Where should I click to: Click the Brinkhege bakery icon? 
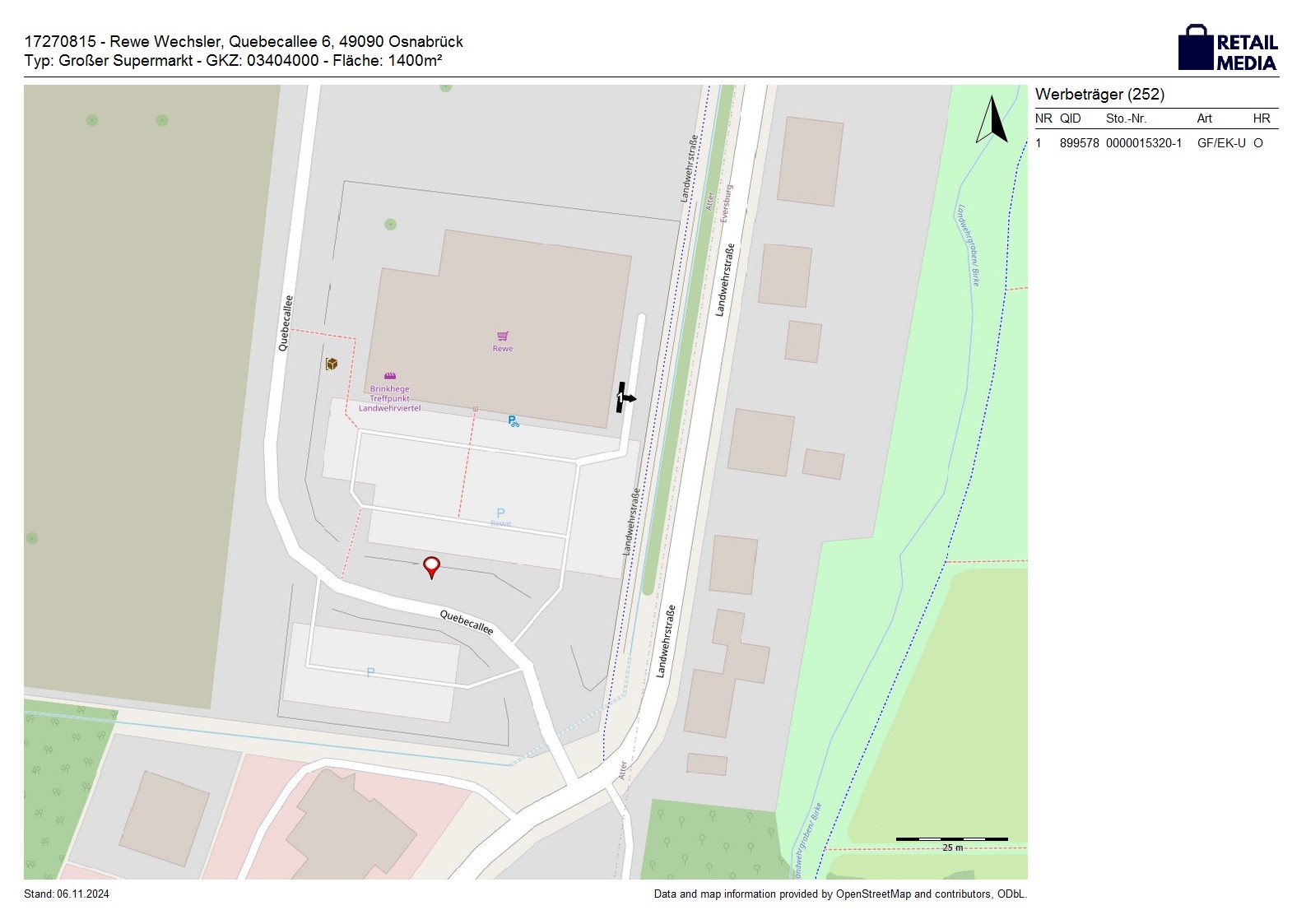(x=390, y=376)
